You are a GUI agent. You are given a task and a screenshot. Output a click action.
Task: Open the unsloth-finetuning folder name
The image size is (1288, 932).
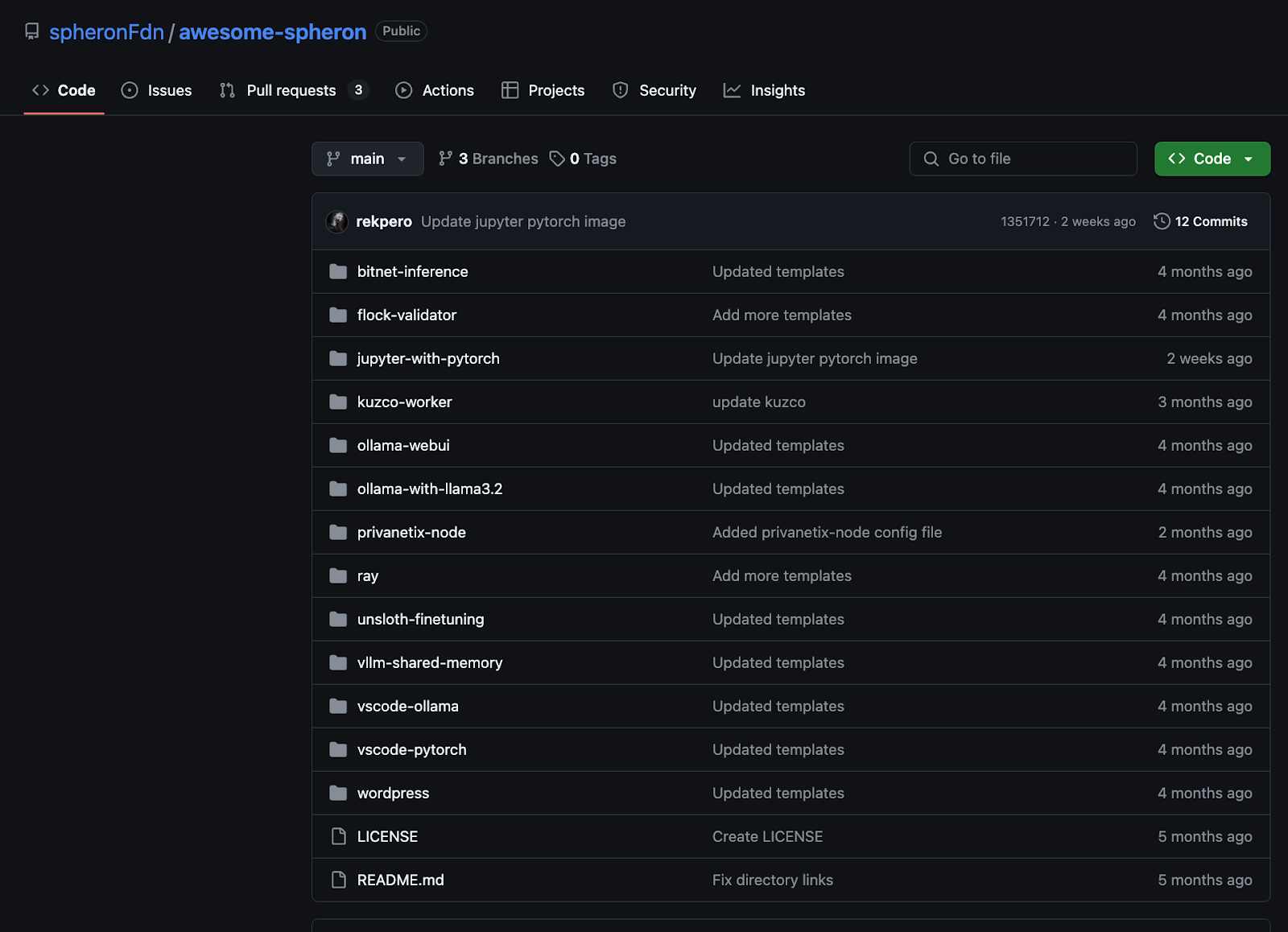tap(421, 619)
